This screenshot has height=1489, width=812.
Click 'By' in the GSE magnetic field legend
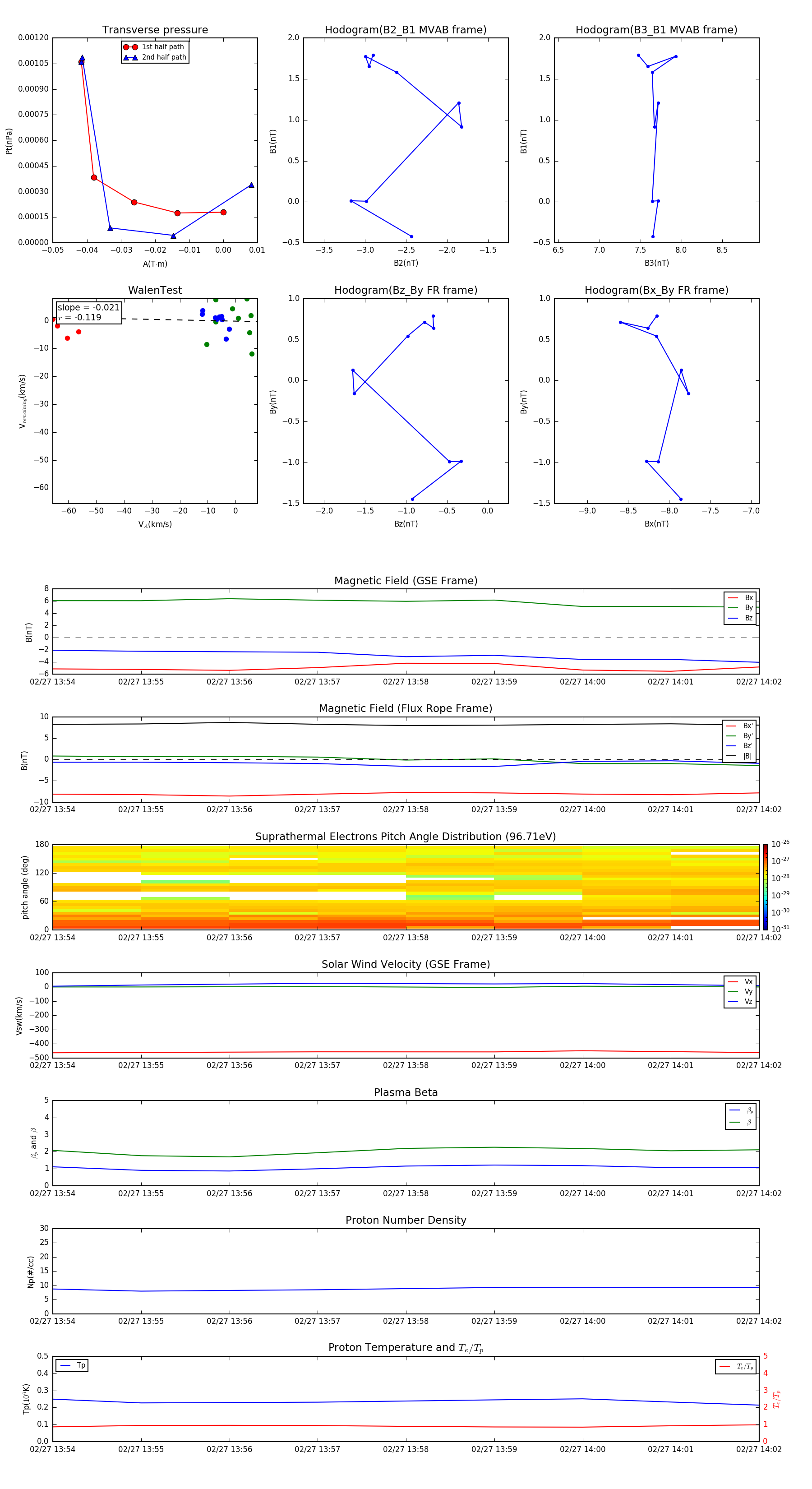pos(740,607)
